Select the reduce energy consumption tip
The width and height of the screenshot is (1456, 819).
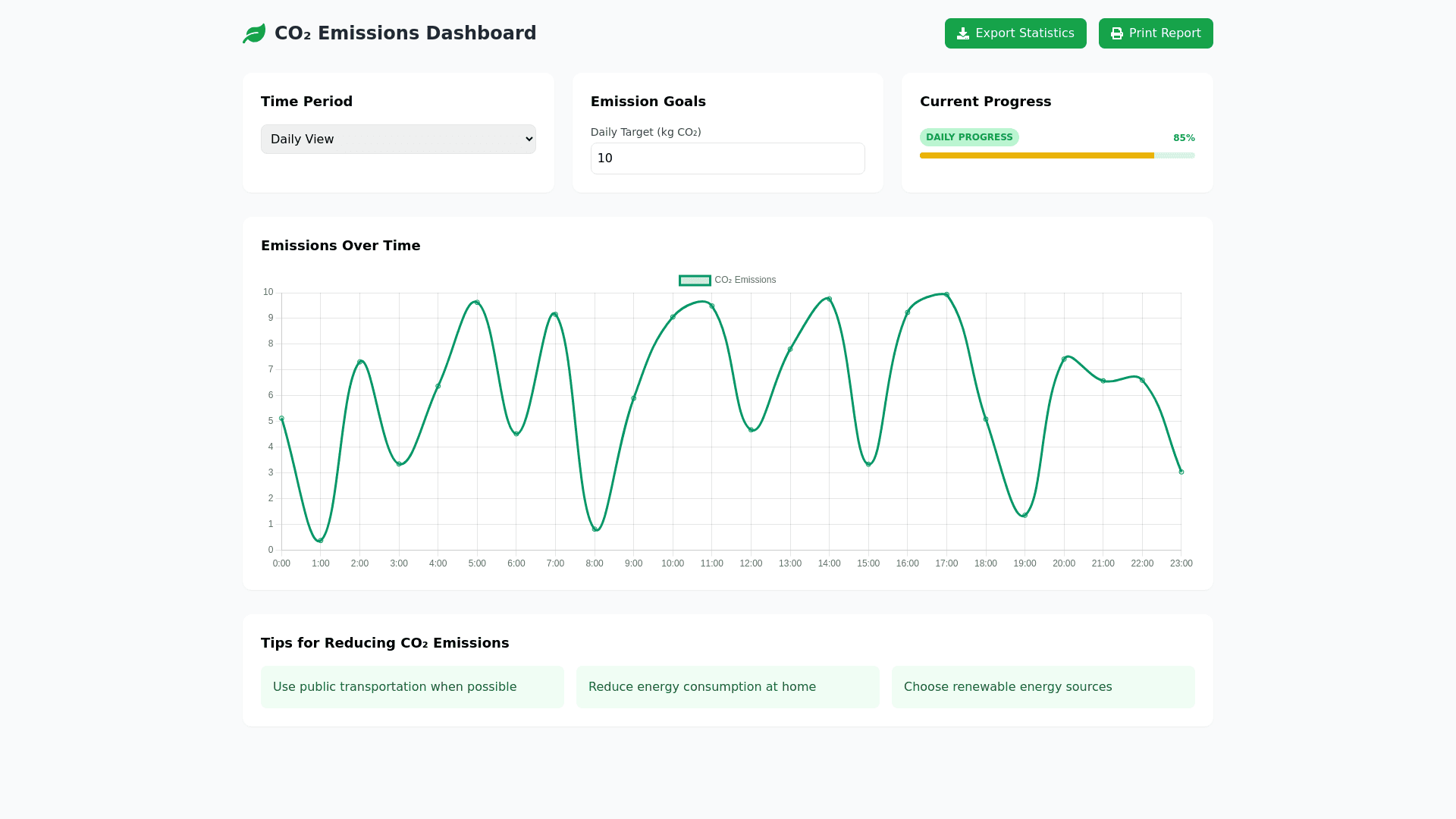coord(727,687)
